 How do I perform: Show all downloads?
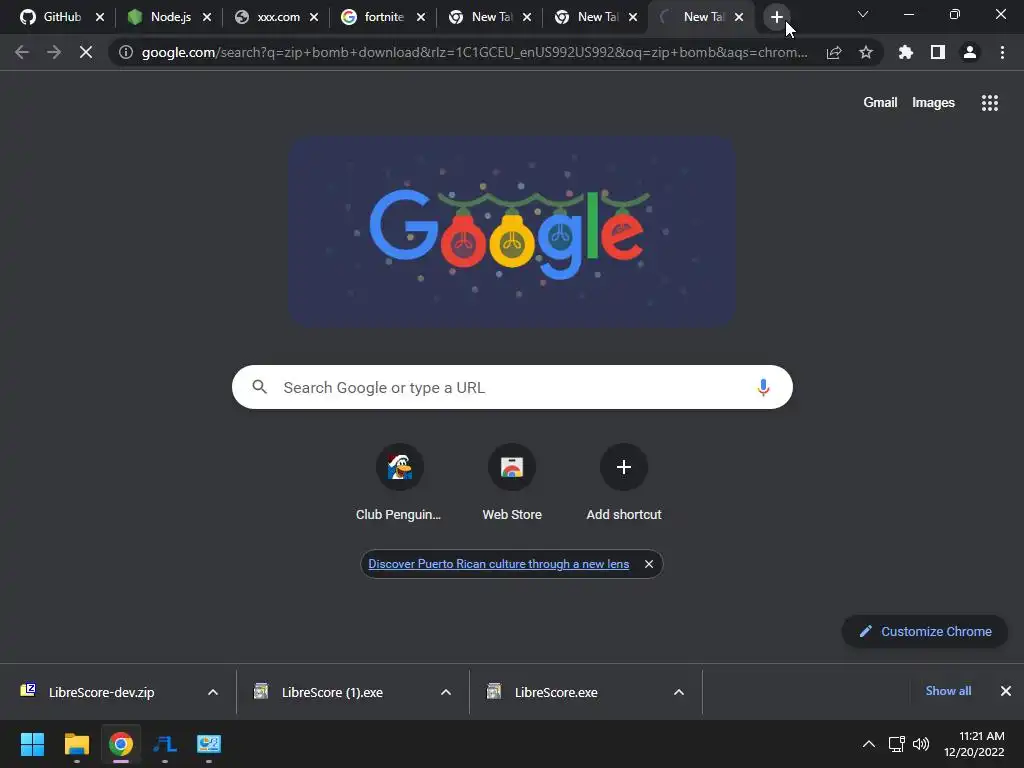point(948,691)
